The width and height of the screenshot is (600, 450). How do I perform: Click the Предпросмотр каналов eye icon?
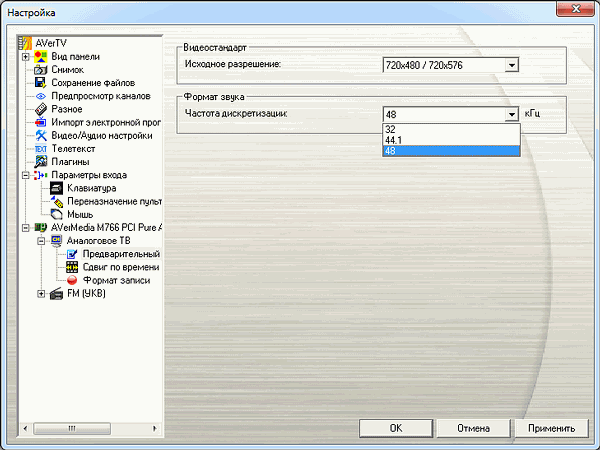[x=41, y=96]
